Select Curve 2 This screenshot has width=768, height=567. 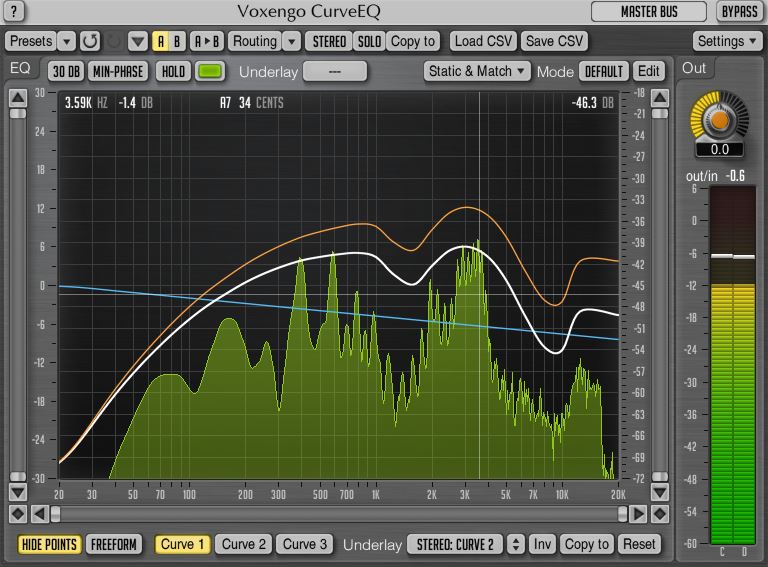(x=243, y=544)
